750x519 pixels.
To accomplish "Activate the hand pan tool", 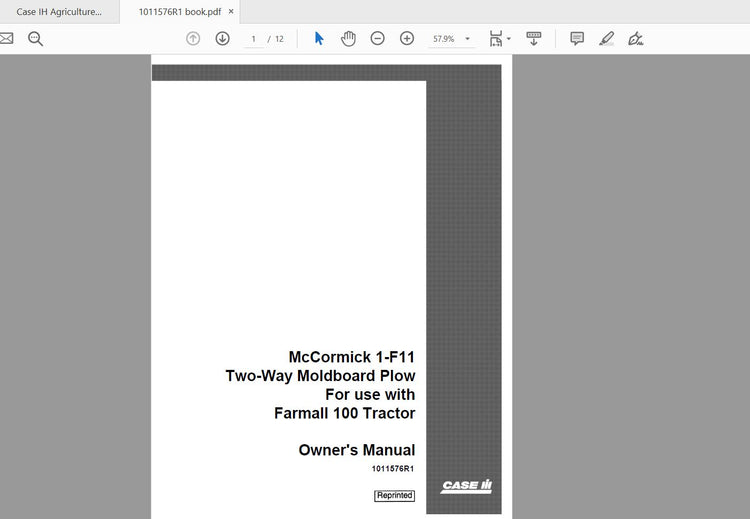I will pyautogui.click(x=348, y=38).
